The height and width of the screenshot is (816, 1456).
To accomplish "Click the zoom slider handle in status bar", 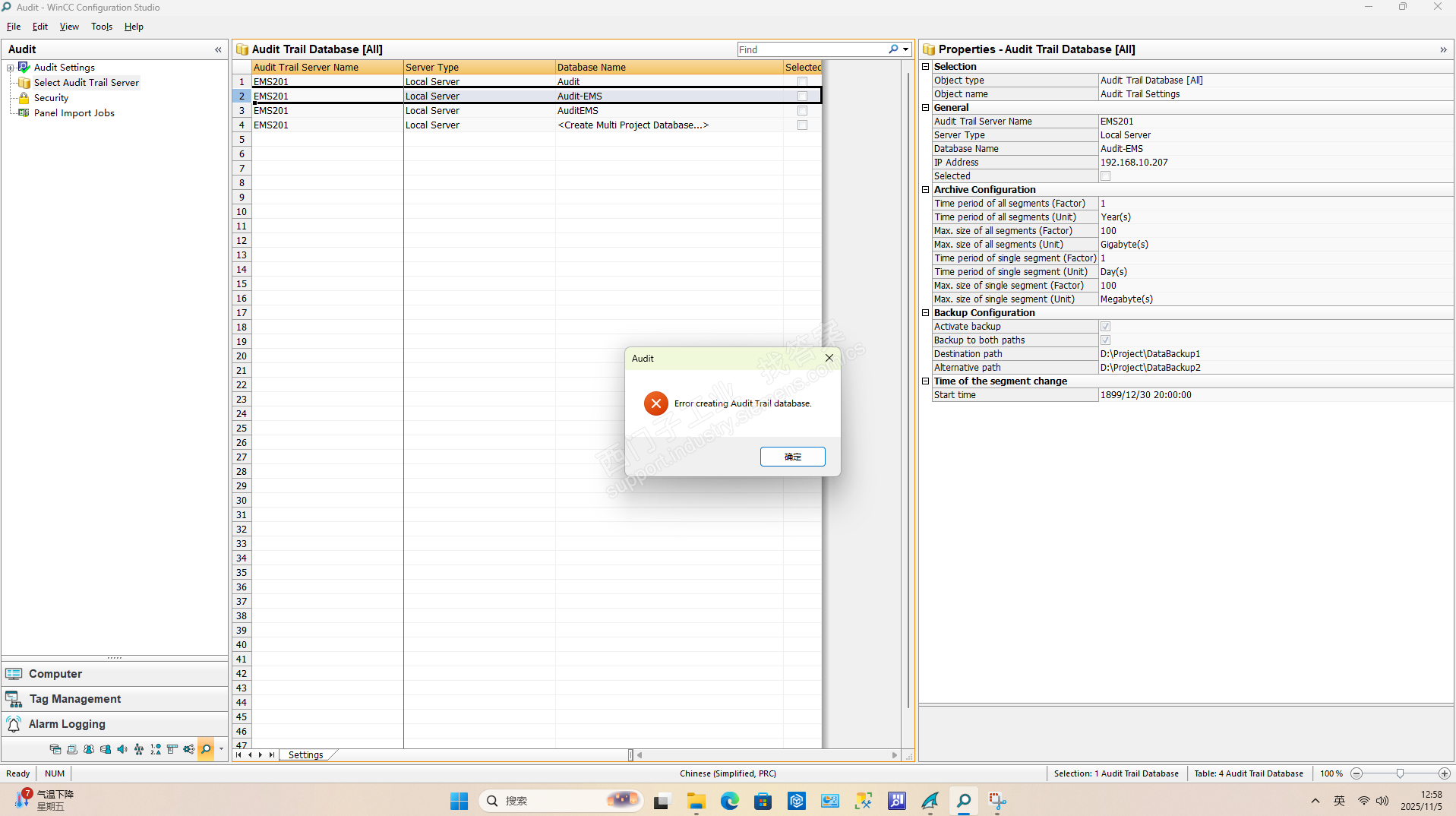I will (x=1400, y=773).
